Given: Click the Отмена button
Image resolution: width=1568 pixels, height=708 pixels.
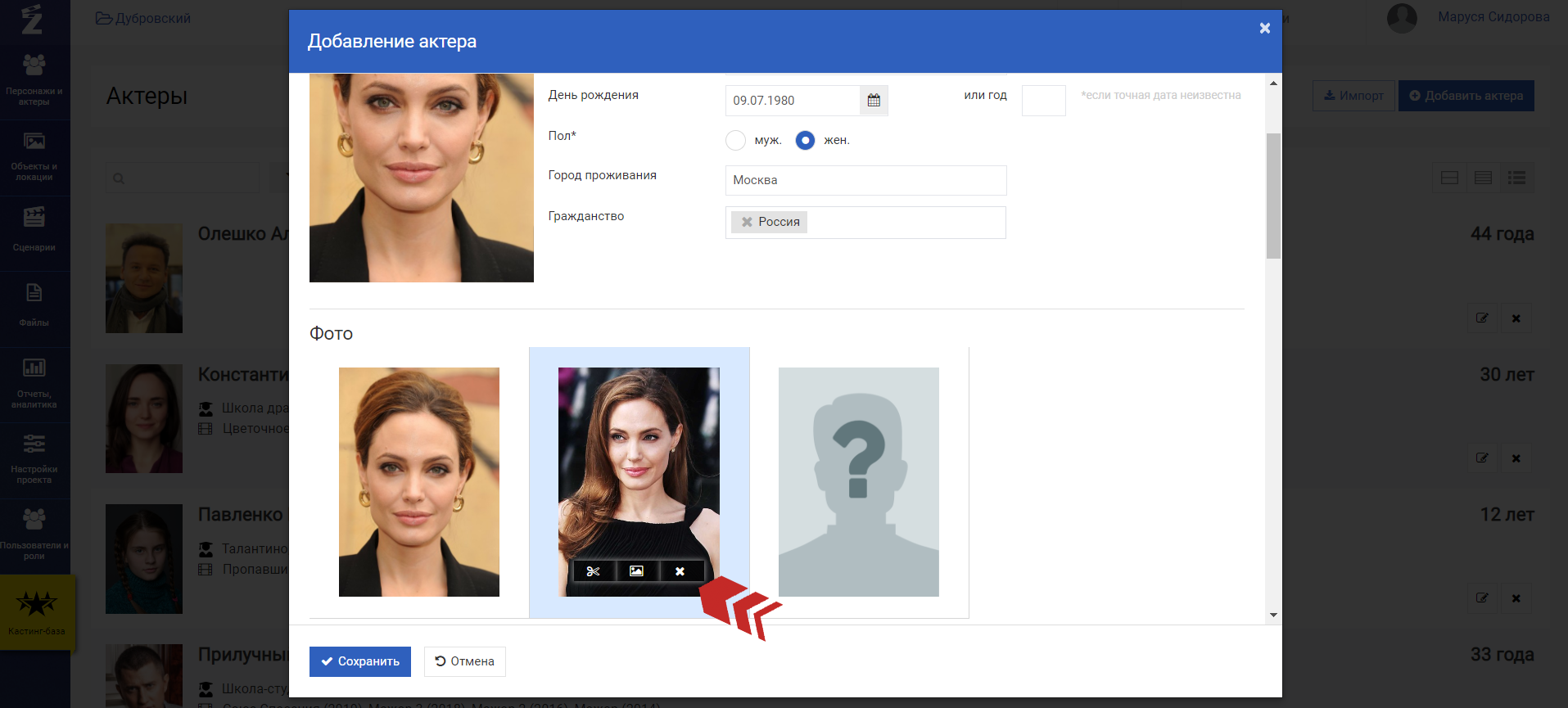Looking at the screenshot, I should [x=464, y=661].
